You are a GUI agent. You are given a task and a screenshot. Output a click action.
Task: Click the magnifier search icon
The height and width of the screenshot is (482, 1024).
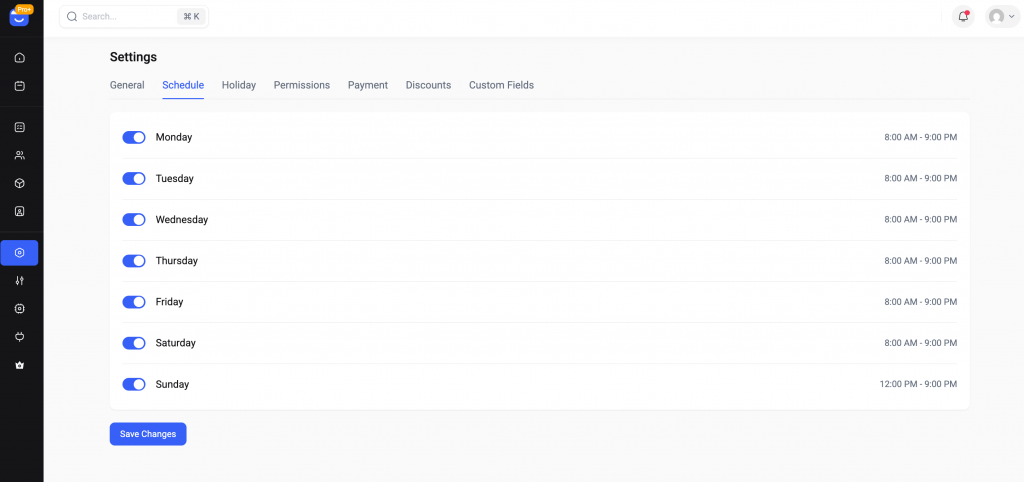72,16
